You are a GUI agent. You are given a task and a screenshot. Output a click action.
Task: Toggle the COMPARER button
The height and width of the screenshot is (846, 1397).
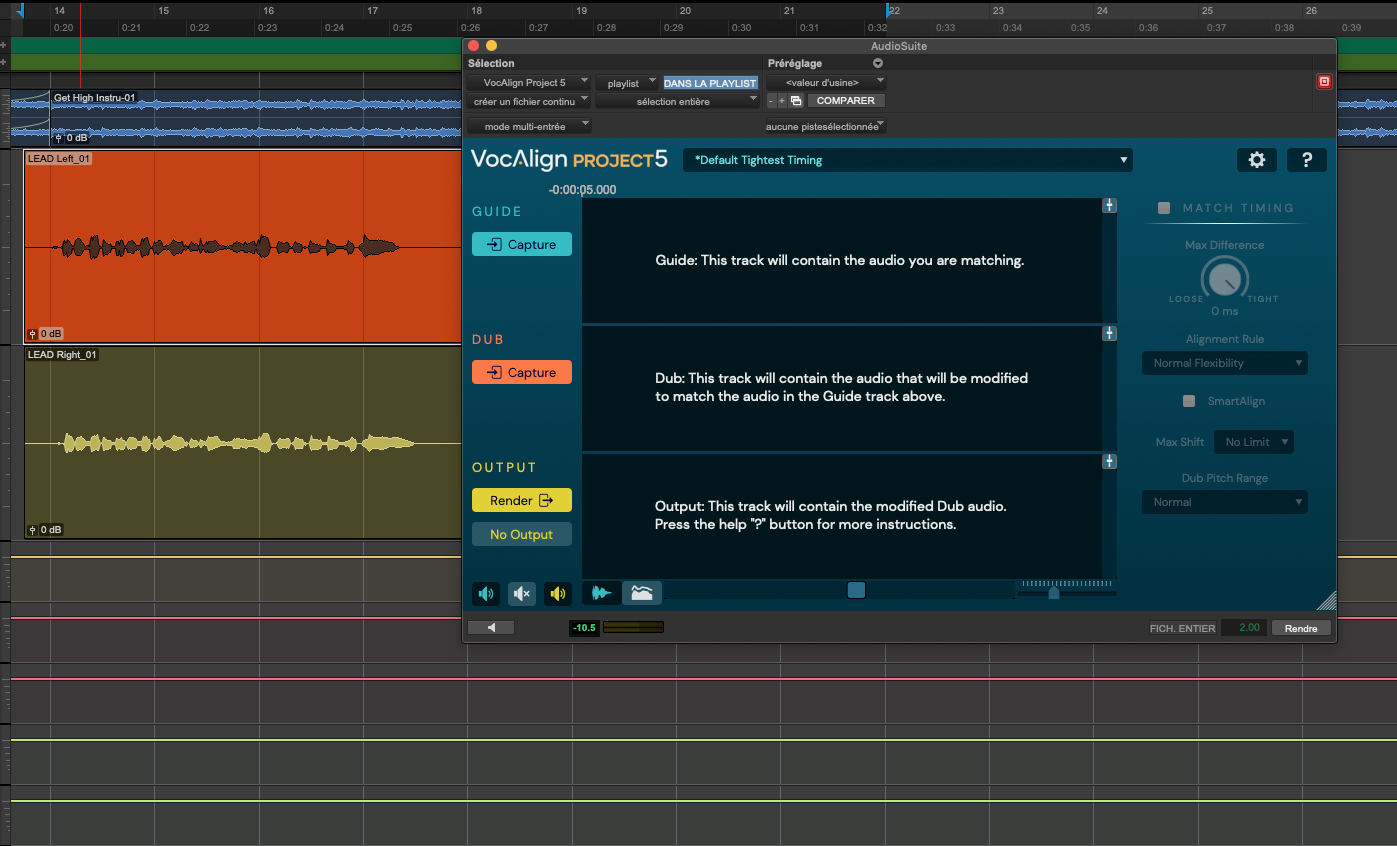846,101
